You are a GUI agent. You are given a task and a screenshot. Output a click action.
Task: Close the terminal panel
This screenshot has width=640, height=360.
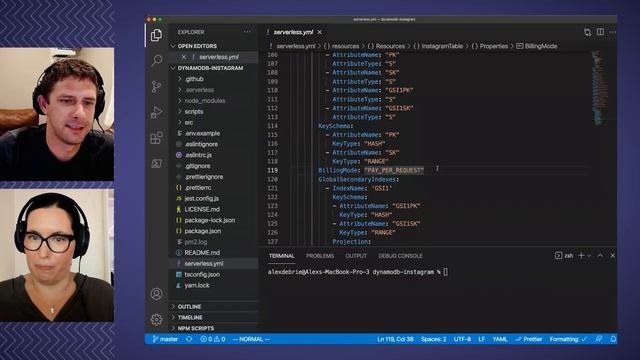(612, 256)
